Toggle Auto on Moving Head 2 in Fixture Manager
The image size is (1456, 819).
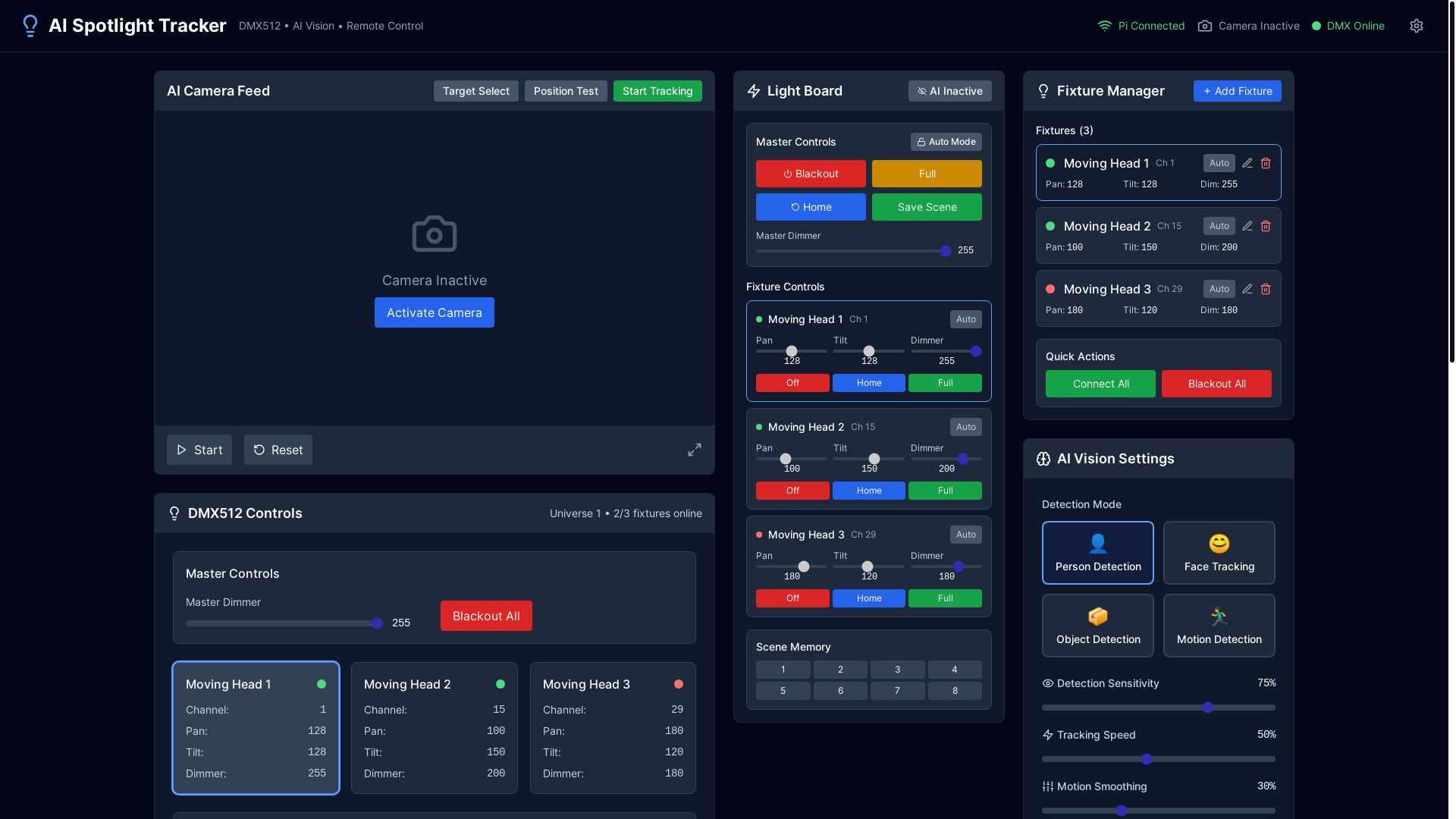1219,226
